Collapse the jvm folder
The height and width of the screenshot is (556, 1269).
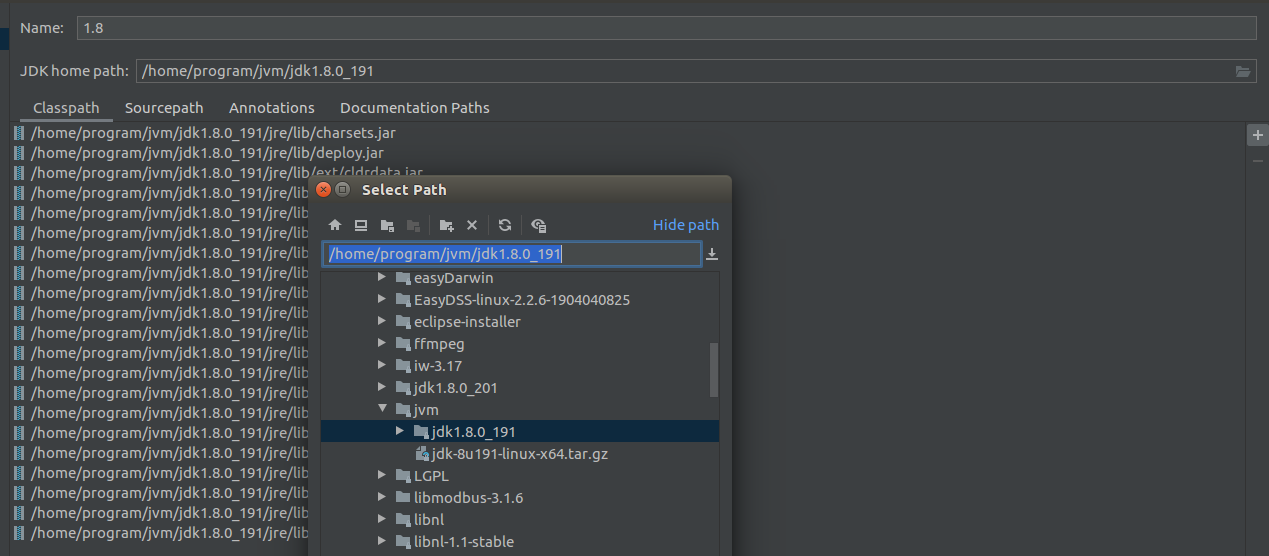click(382, 410)
